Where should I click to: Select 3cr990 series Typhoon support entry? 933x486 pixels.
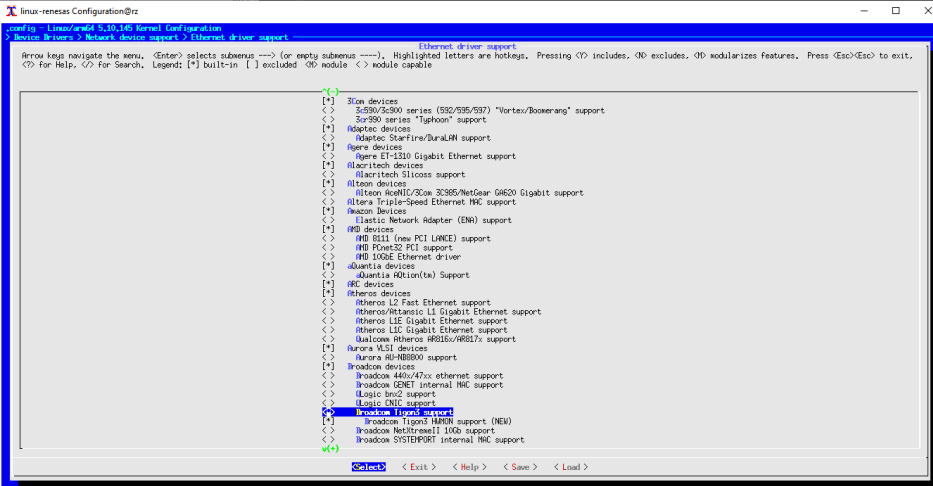click(x=421, y=120)
